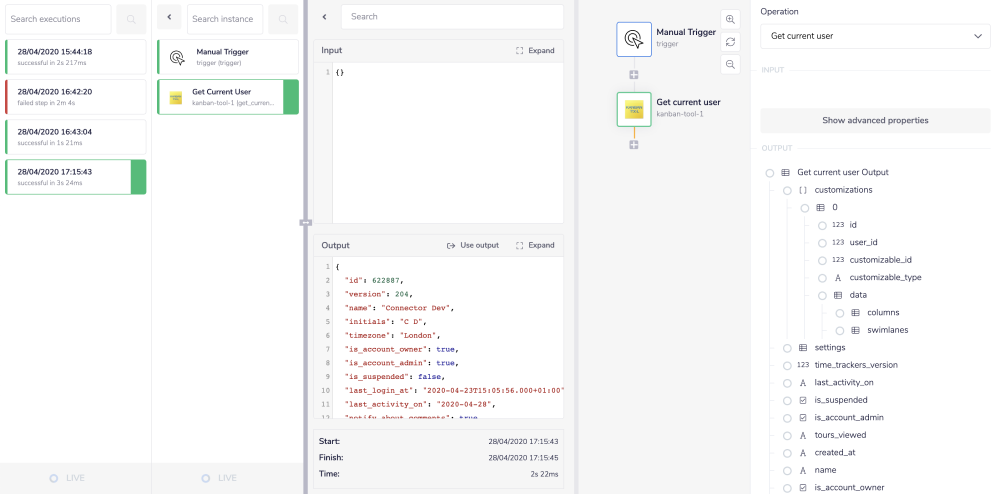Viewport: 1000px width, 495px height.
Task: Click plus connector between trigger and user node
Action: 634,75
